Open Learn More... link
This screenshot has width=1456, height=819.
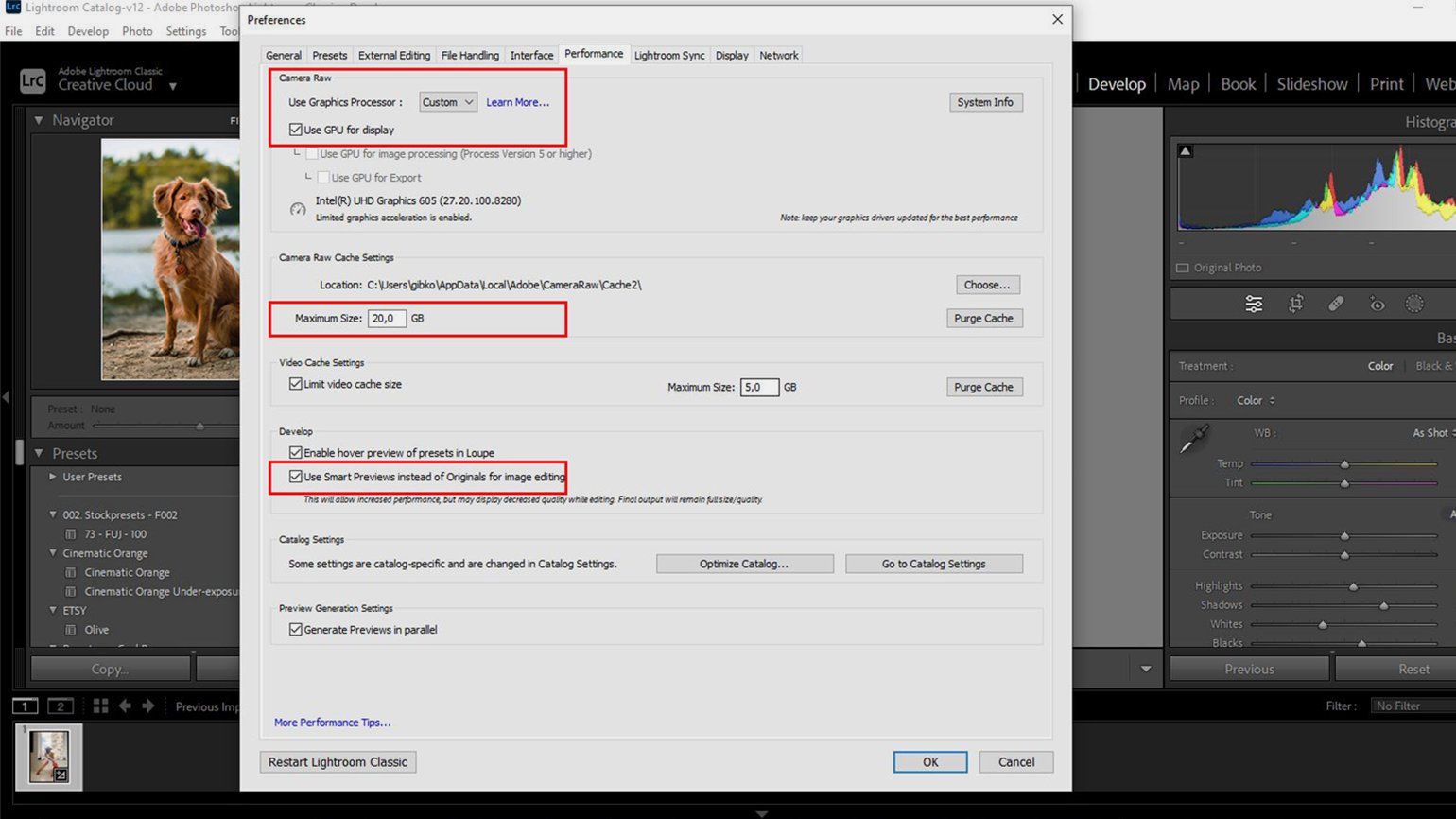[x=517, y=102]
